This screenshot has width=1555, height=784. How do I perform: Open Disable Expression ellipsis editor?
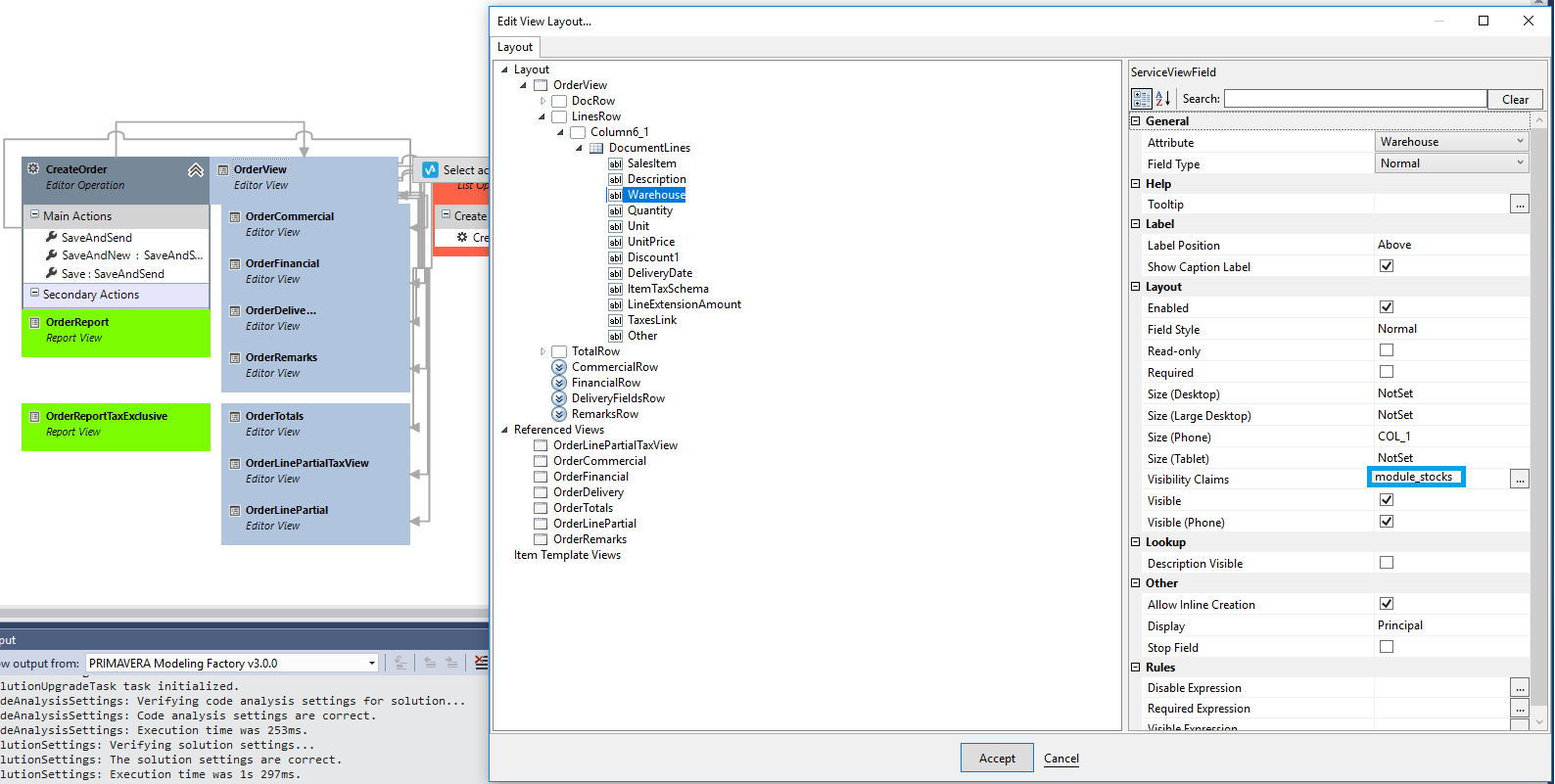coord(1520,687)
